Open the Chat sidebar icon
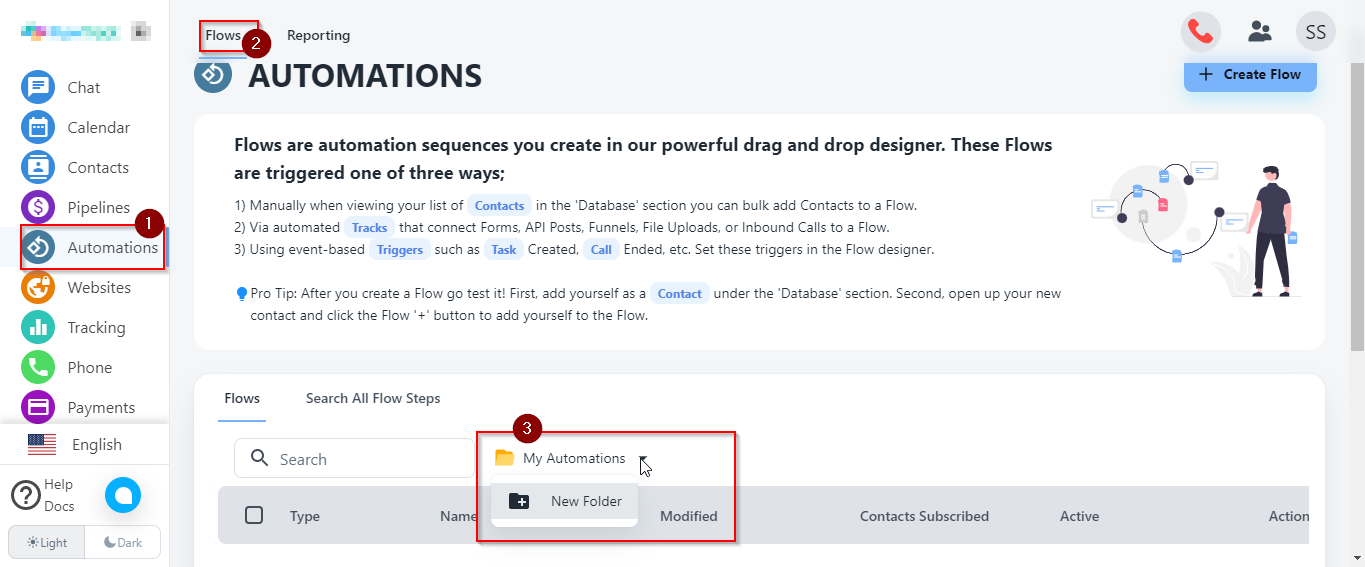 click(38, 87)
